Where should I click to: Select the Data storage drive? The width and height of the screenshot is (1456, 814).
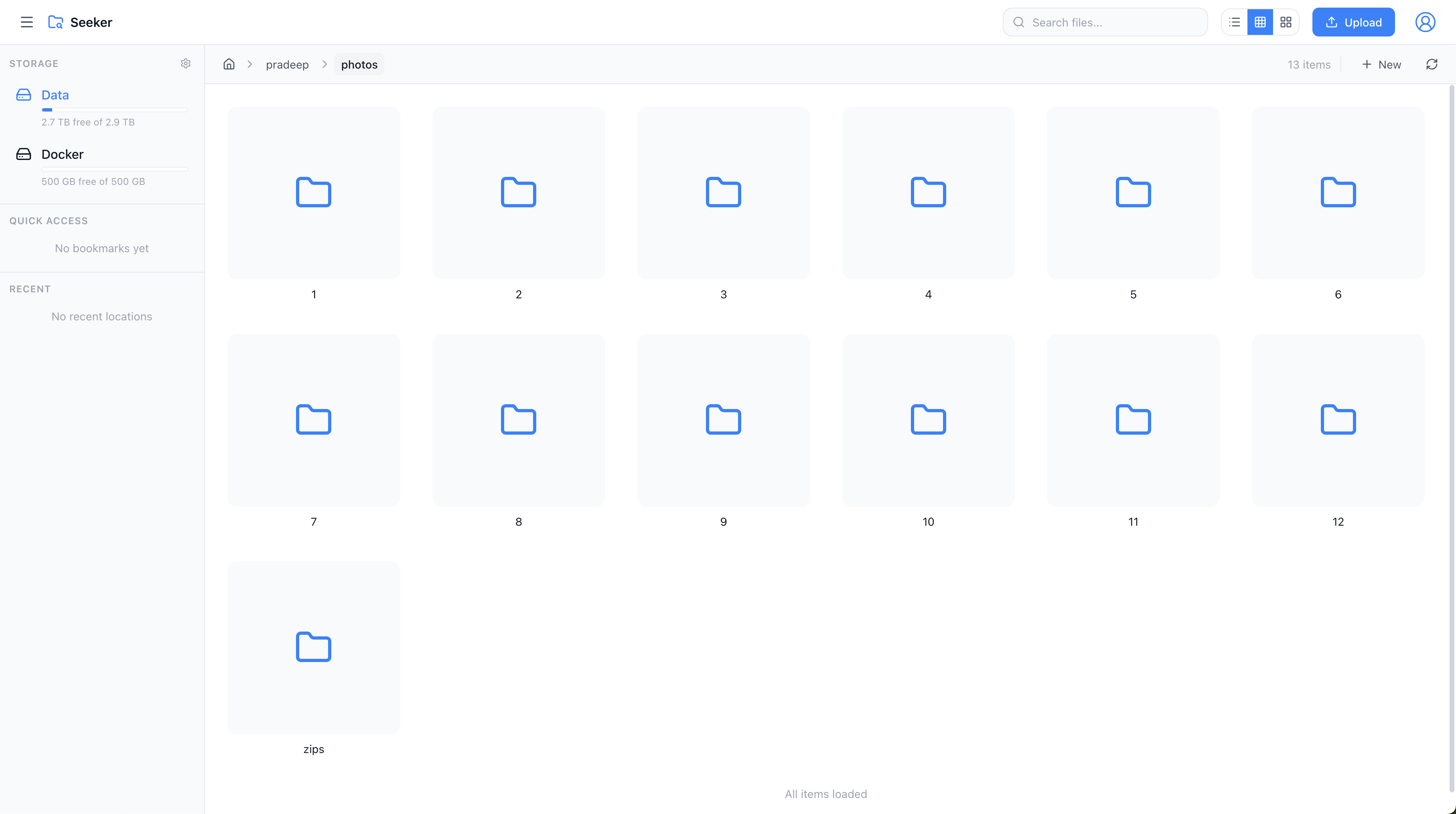pos(55,95)
